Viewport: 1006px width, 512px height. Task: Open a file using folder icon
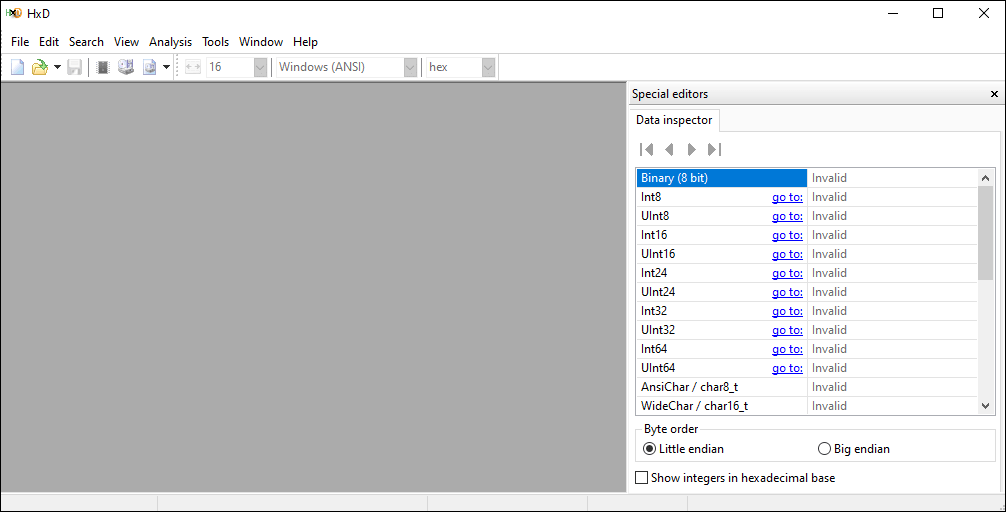[x=40, y=67]
